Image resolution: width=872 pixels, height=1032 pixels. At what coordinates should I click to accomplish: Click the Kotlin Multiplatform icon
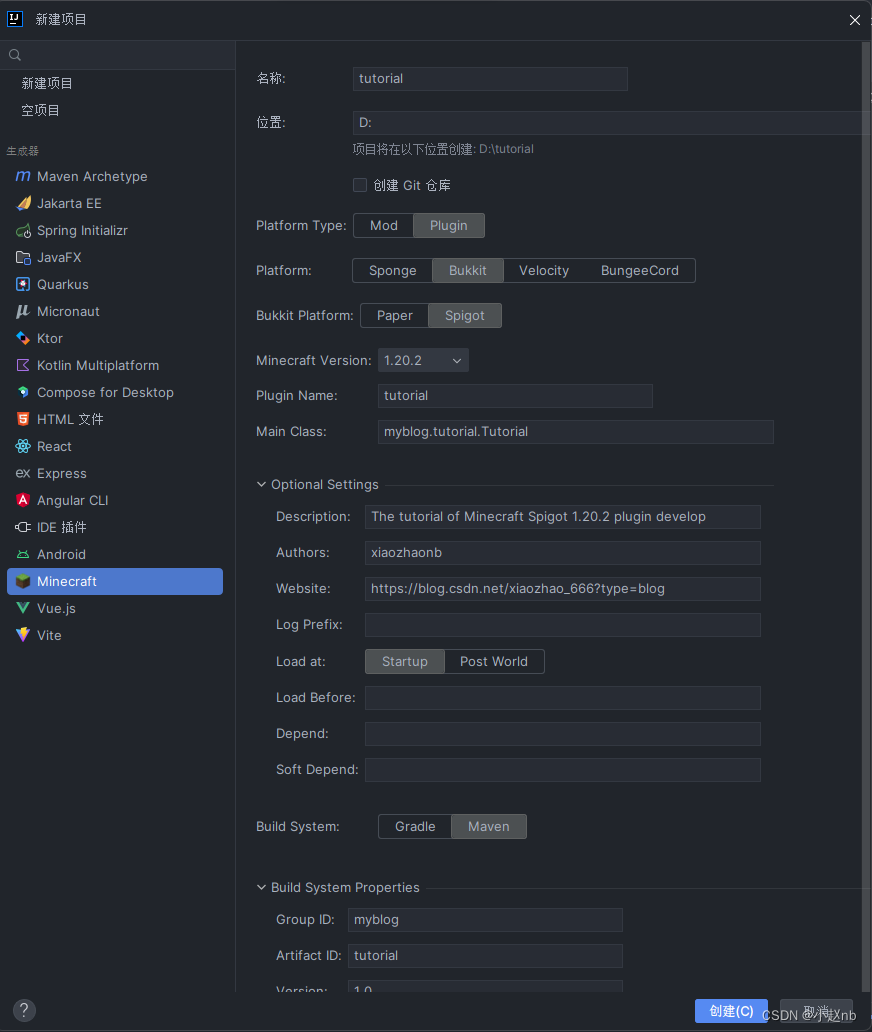pos(23,365)
